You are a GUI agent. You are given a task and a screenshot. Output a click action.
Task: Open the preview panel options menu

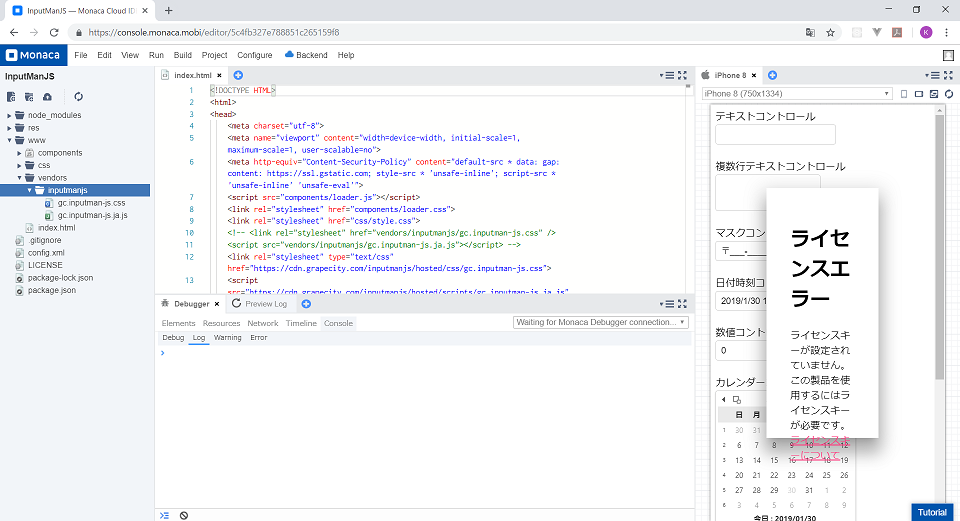coord(932,75)
